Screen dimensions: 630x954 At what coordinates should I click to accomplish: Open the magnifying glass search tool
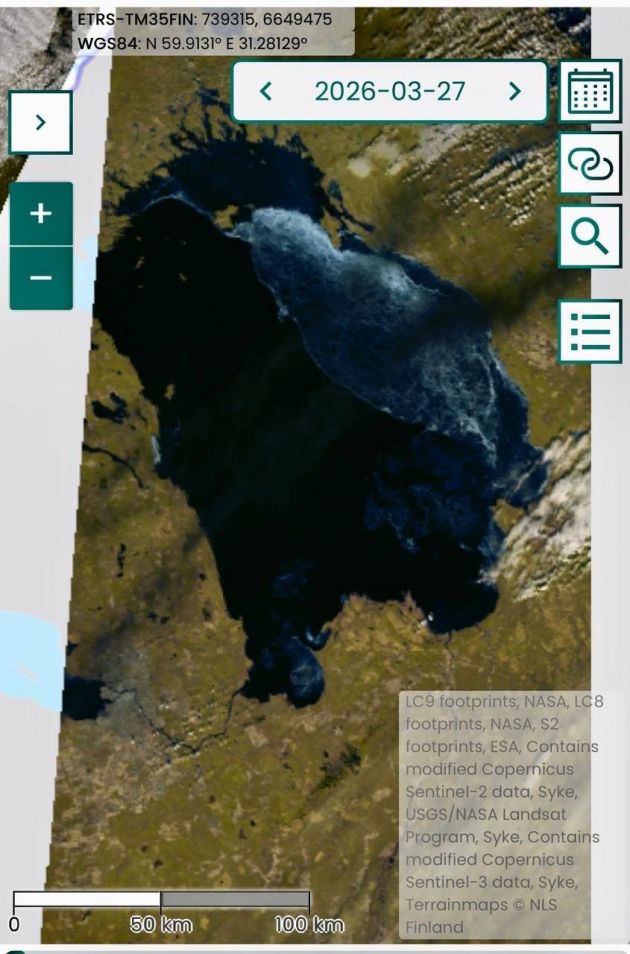click(589, 236)
